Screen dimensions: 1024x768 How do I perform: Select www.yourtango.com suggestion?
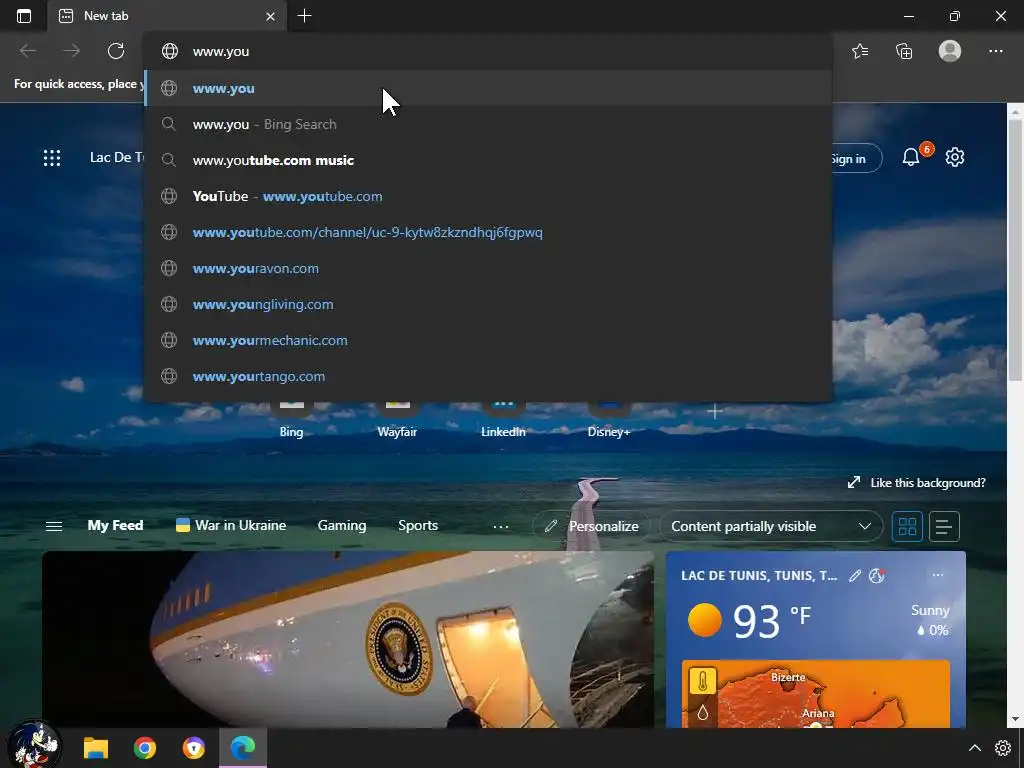pos(487,376)
